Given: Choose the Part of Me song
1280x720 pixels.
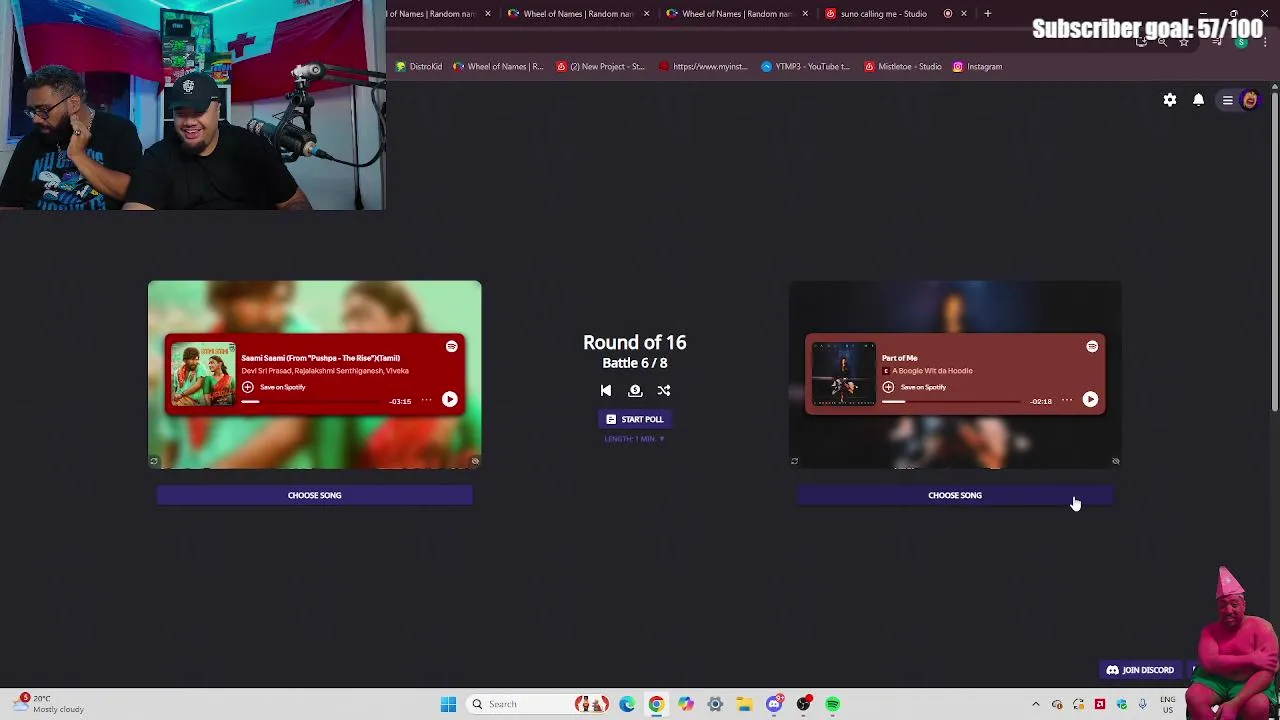Looking at the screenshot, I should click(x=955, y=495).
